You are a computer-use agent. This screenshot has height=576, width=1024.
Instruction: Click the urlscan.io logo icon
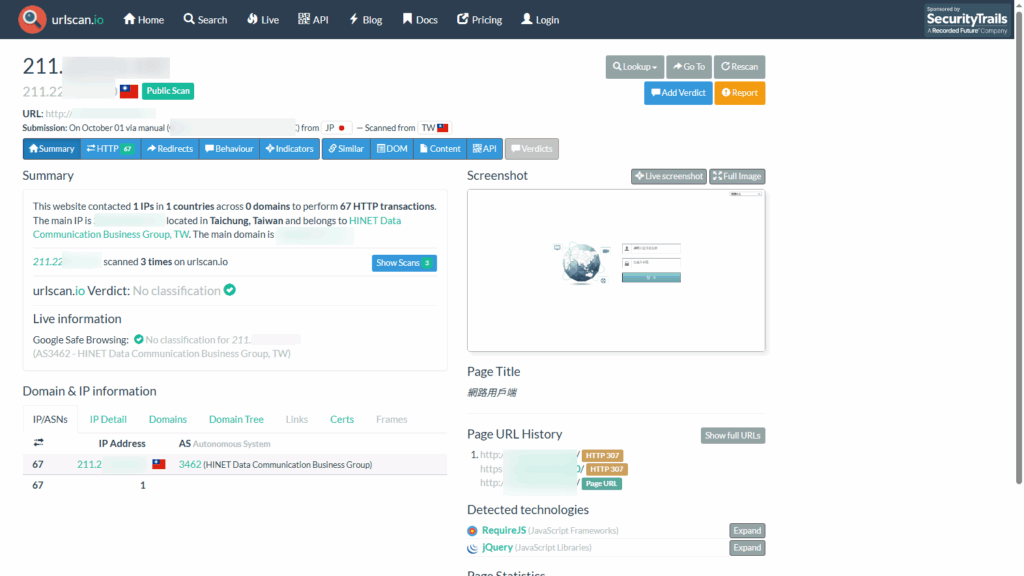tap(32, 19)
